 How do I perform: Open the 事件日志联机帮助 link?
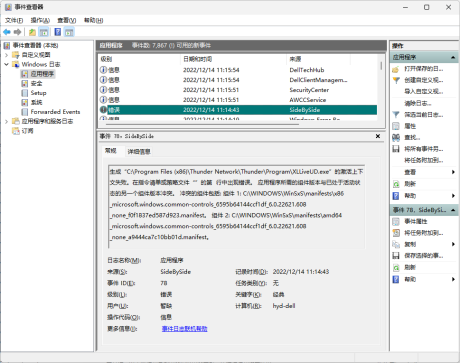[184, 329]
